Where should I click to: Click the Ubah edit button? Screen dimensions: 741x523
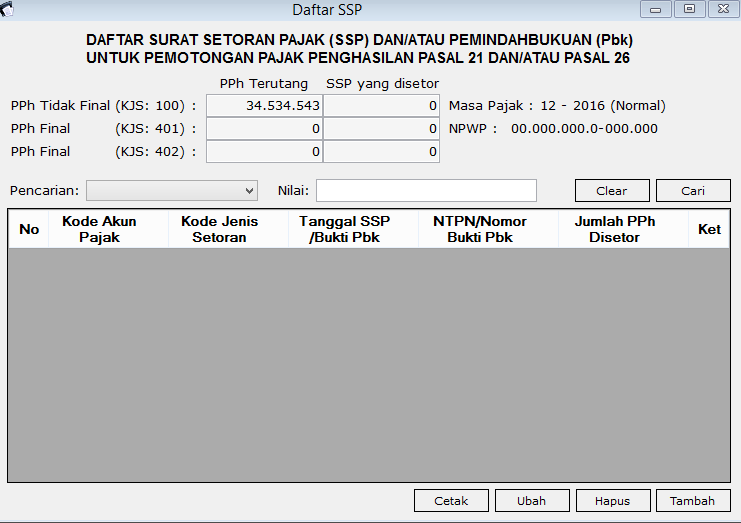[x=532, y=501]
